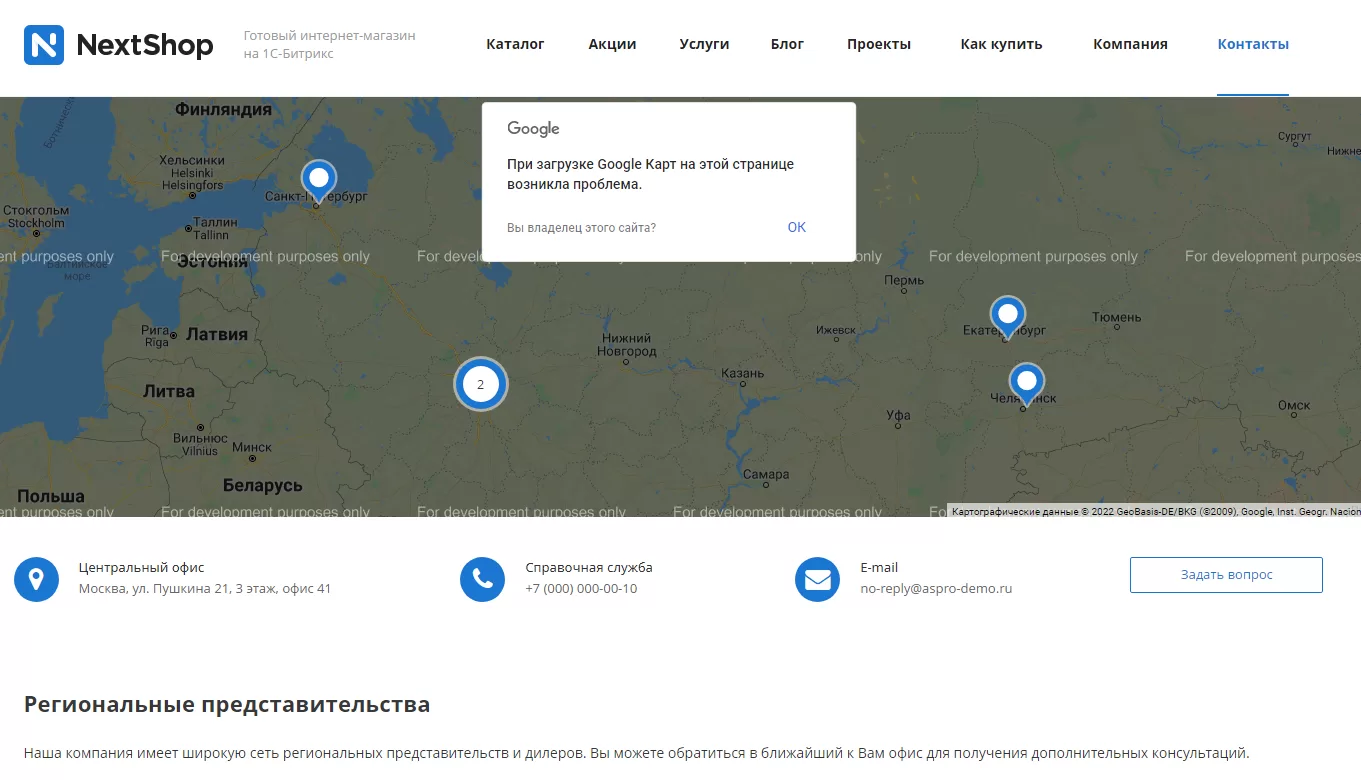Screen dimensions: 1361x780
Task: Click the phone number +7 (000) 000-00-10
Action: coord(581,589)
